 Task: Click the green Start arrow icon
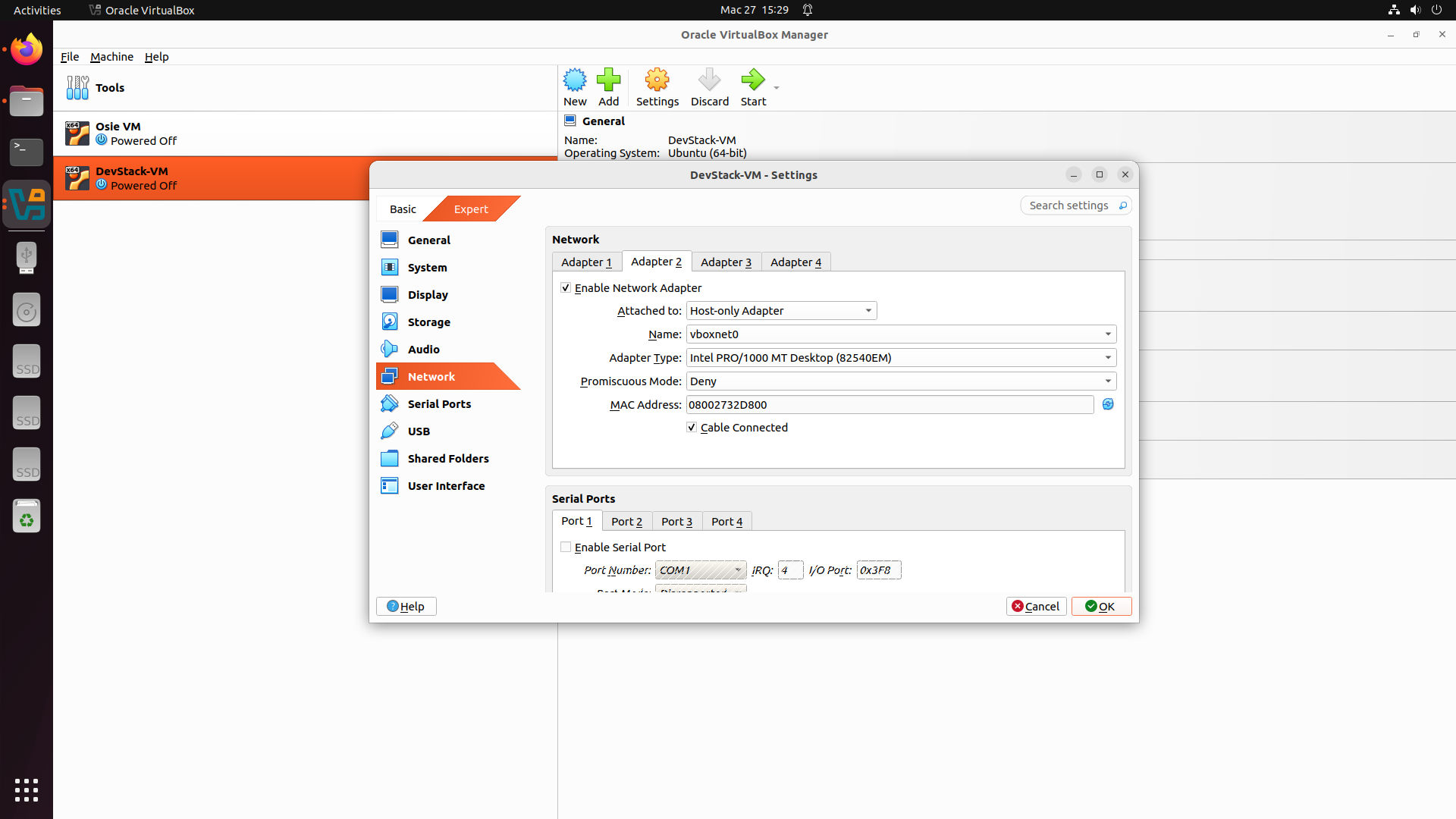(753, 80)
